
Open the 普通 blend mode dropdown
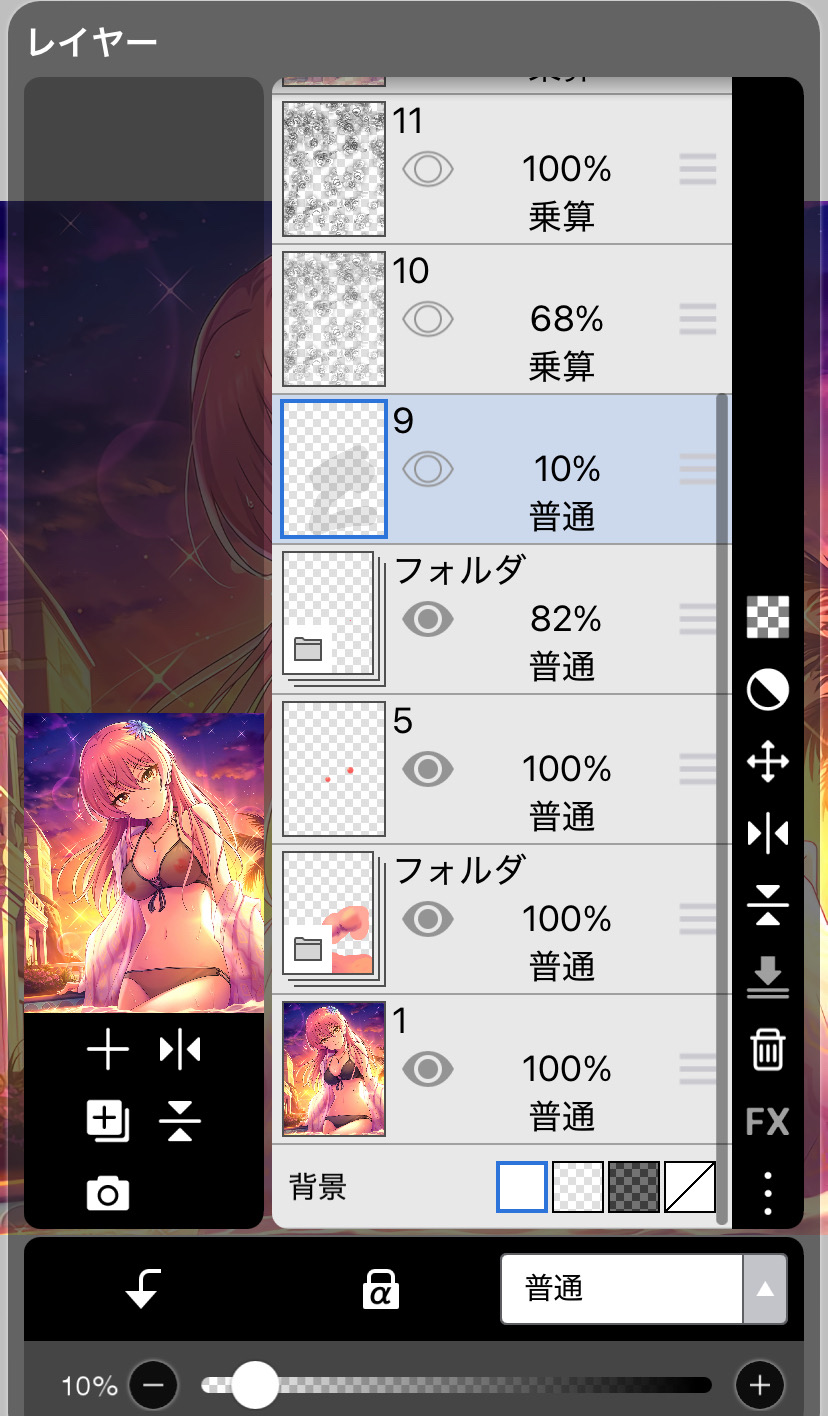pos(643,1290)
